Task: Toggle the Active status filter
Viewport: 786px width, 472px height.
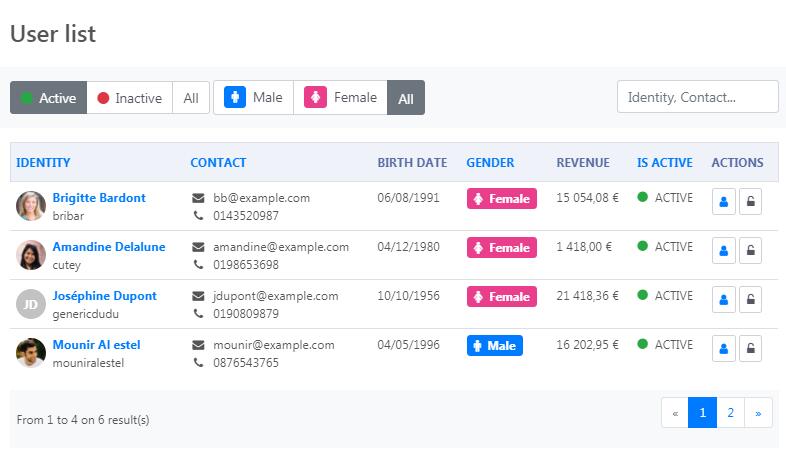Action: [48, 98]
